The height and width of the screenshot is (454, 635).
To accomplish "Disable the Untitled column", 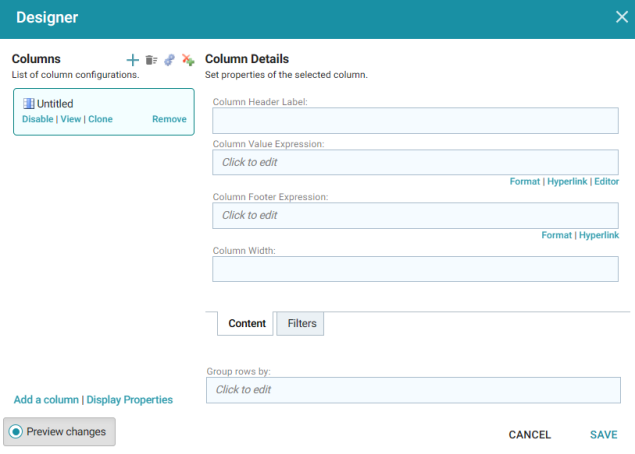I will point(38,119).
